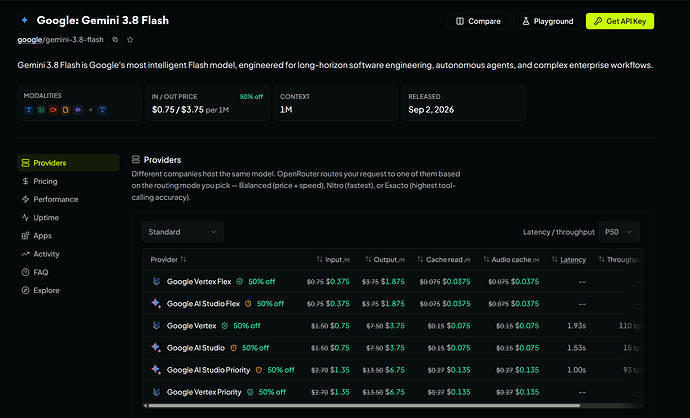The height and width of the screenshot is (418, 690).
Task: Click the Google AI Studio Priority sparkle logo
Action: click(156, 369)
